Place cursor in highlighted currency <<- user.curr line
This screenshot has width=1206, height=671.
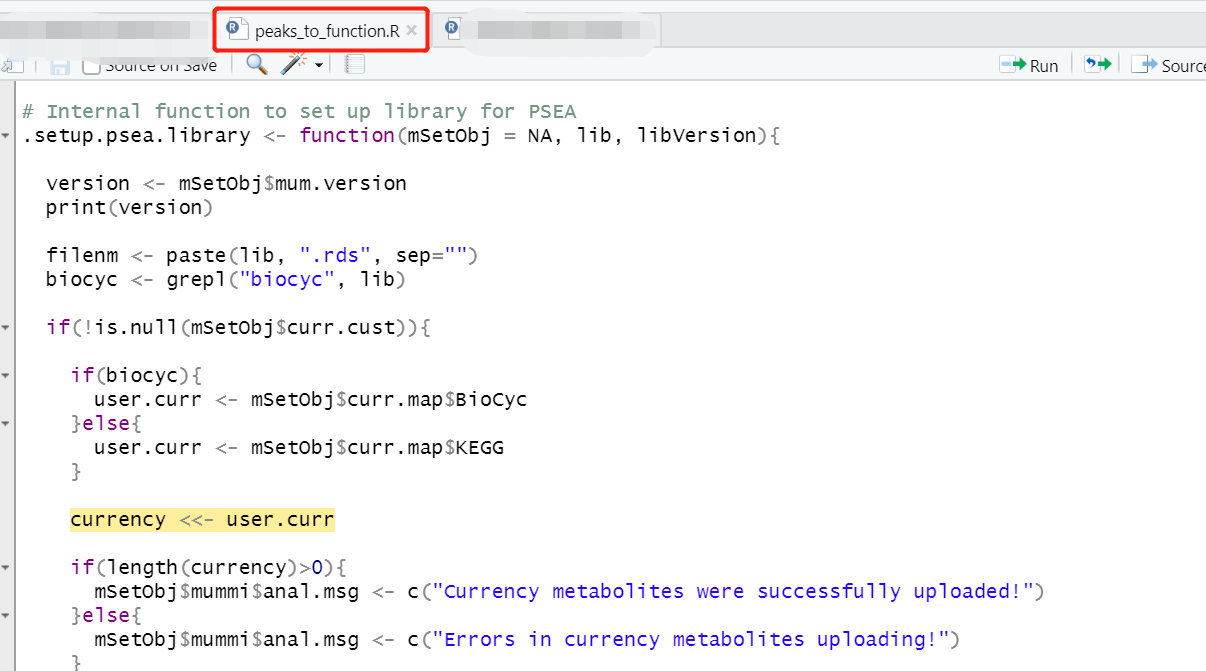pyautogui.click(x=202, y=519)
